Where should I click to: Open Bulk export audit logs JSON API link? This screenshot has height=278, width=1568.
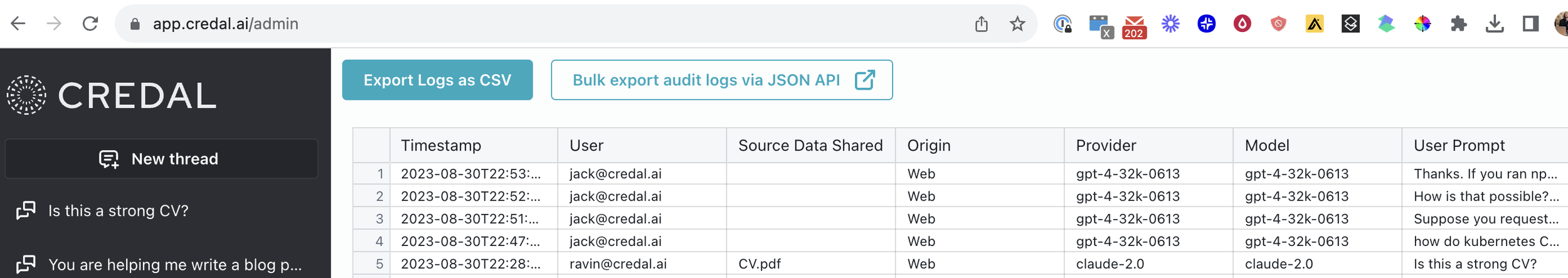tap(721, 80)
